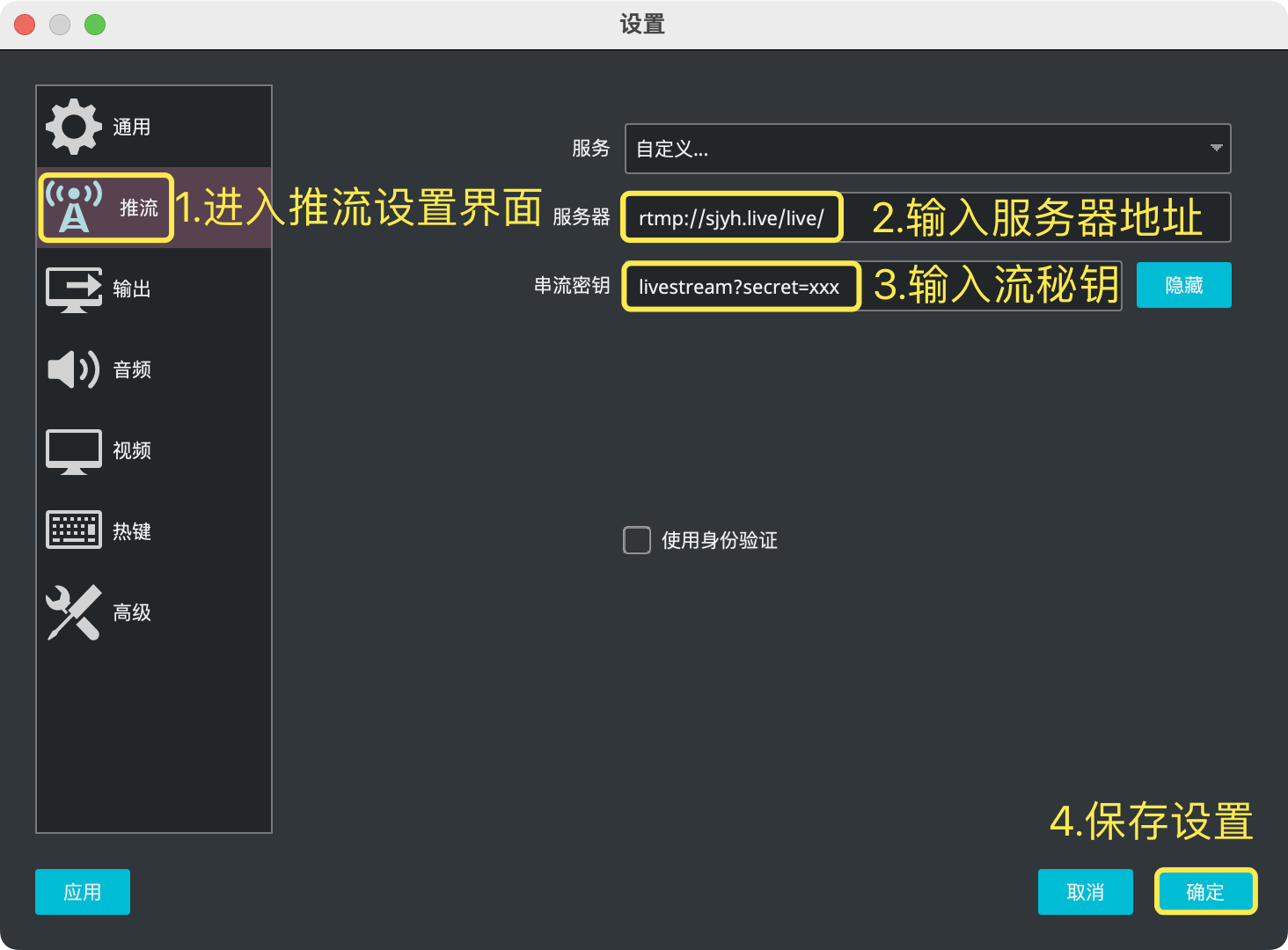
Task: Choose the 高级 text label in sidebar
Action: (132, 612)
